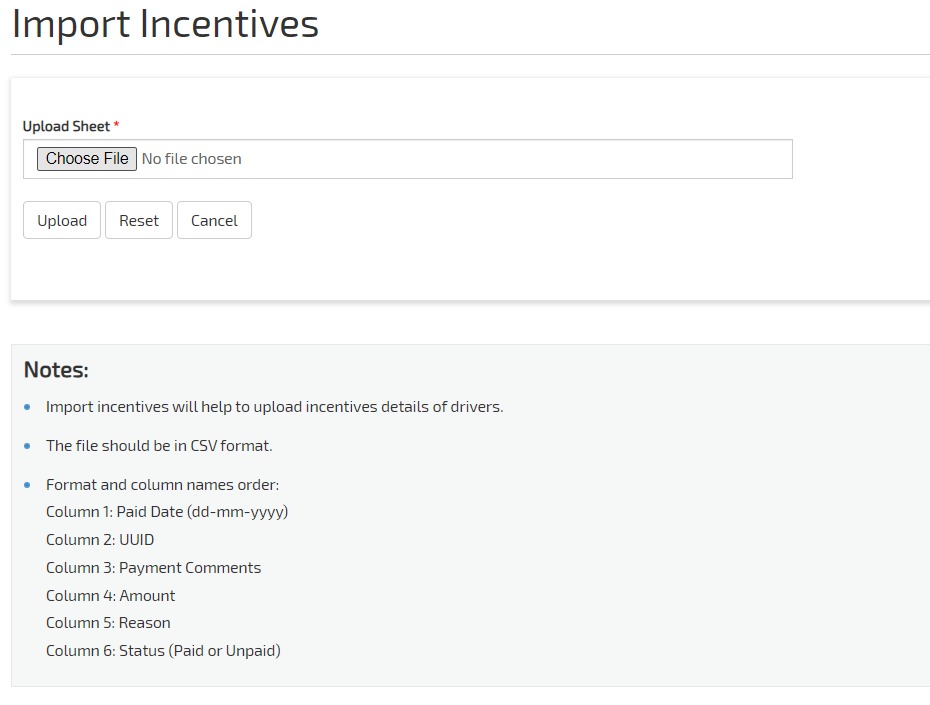Click the red required asterisk
The width and height of the screenshot is (930, 705).
116,126
